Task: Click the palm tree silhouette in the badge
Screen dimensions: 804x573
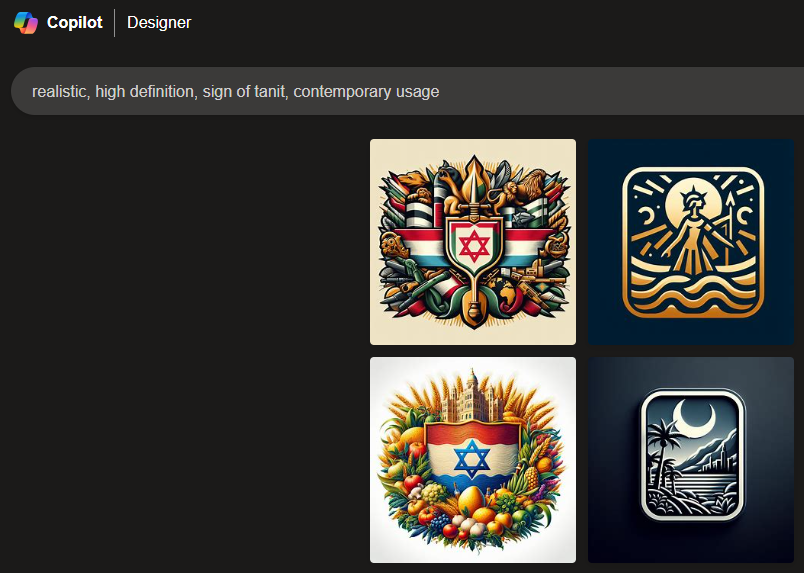Action: point(659,451)
